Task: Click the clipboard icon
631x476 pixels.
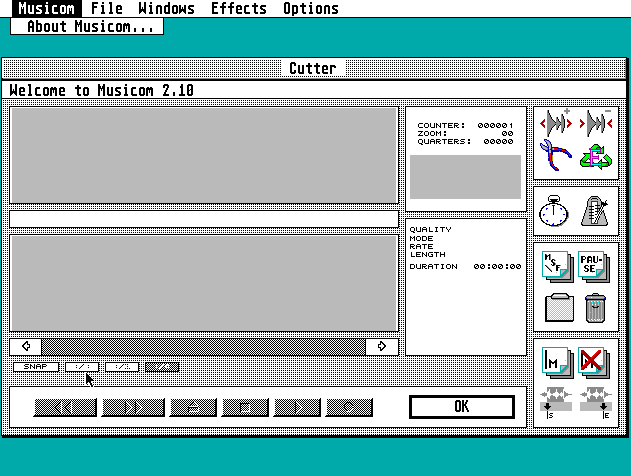Action: point(559,307)
